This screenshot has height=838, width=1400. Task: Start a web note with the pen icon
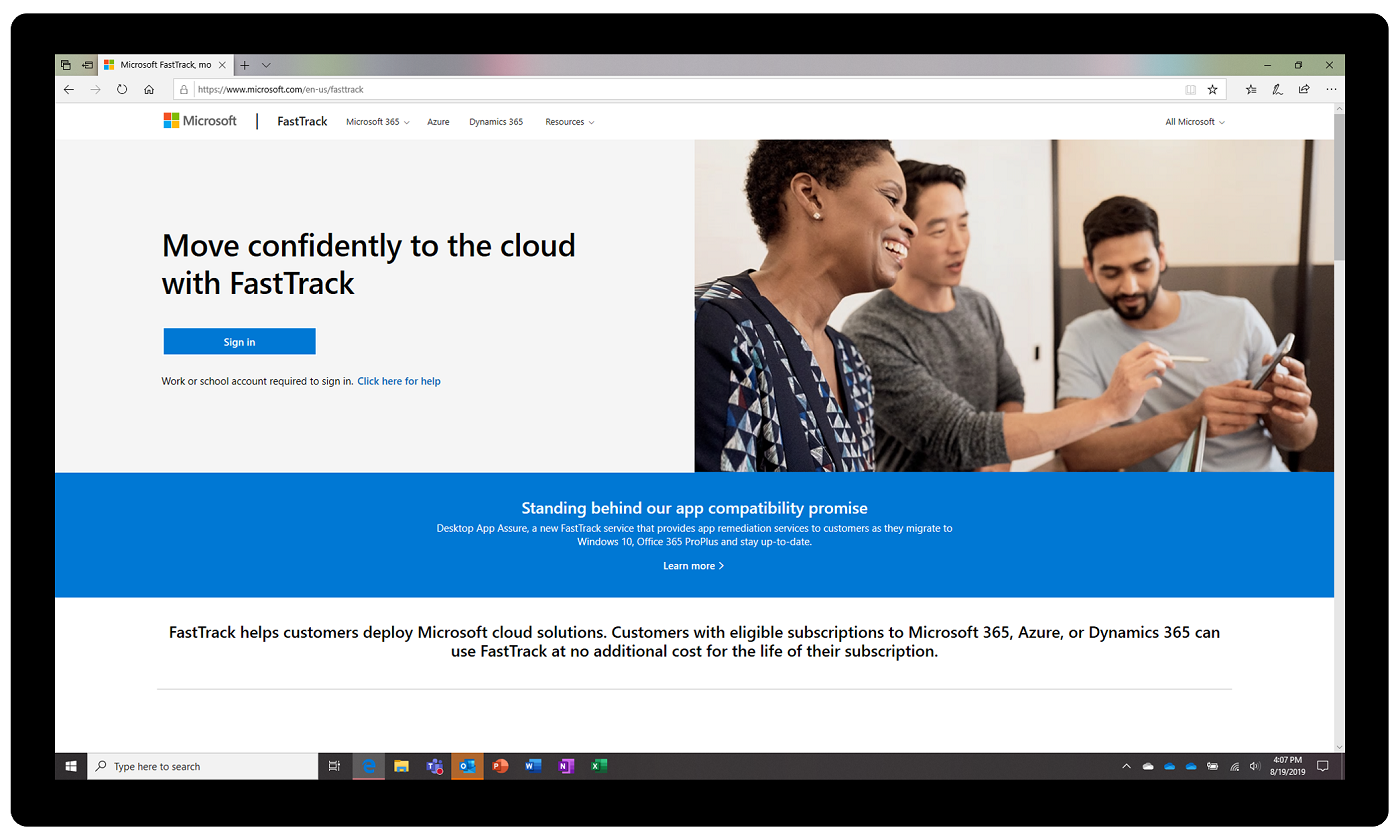click(x=1277, y=89)
